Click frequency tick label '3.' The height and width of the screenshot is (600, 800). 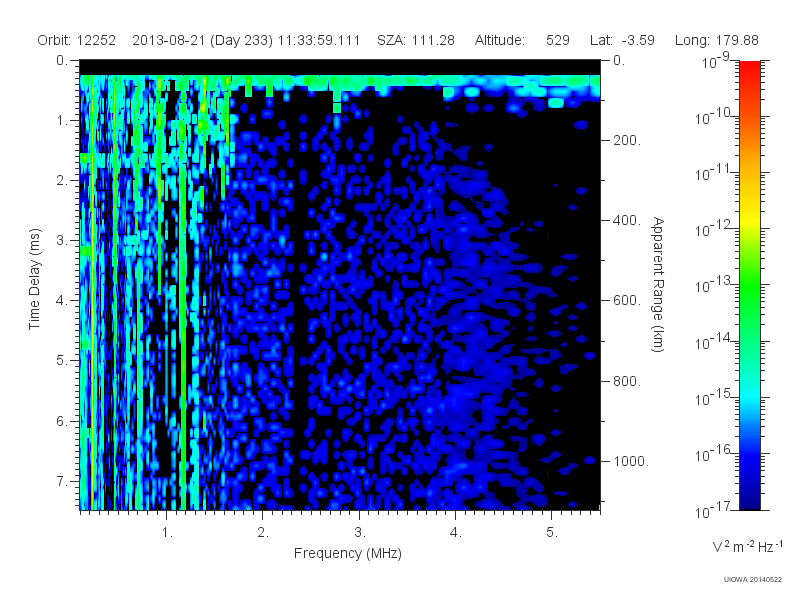coord(360,533)
